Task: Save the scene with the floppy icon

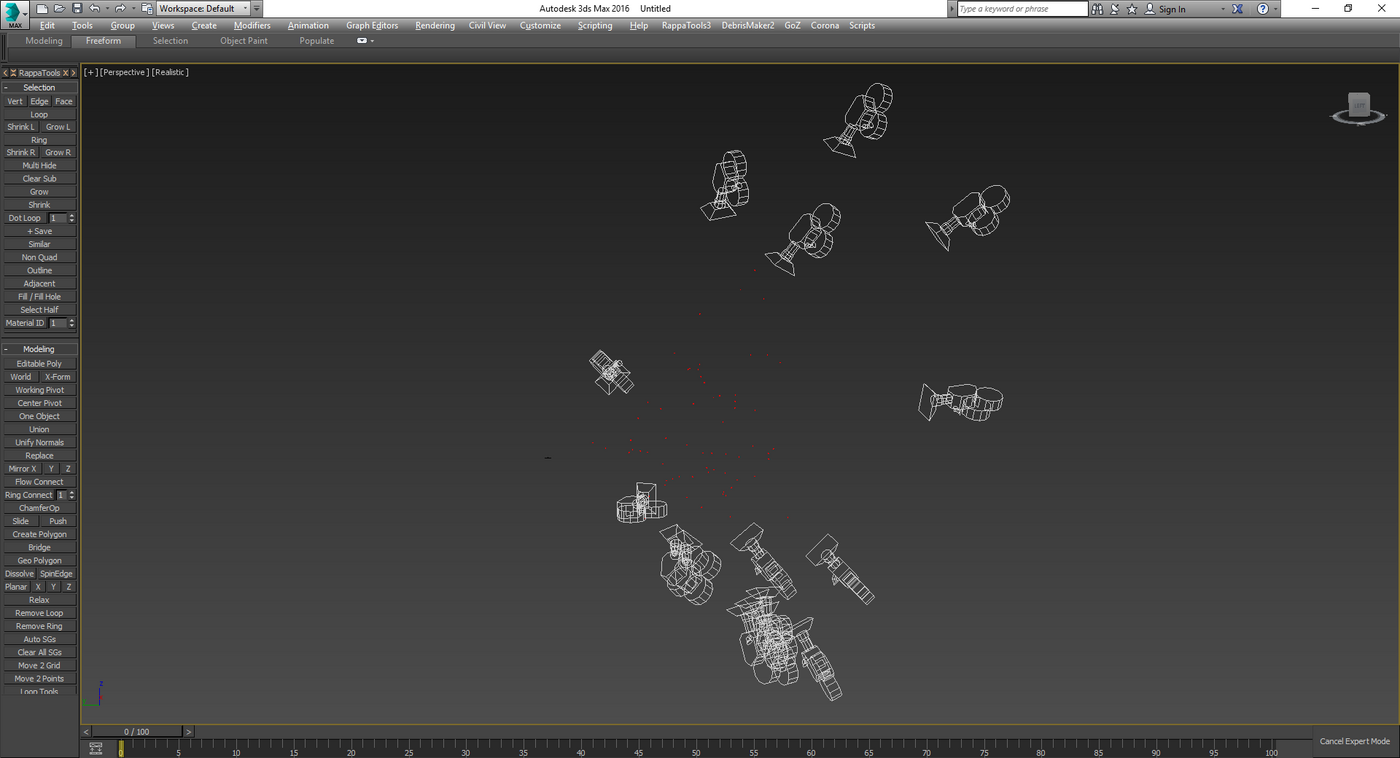Action: coord(77,8)
